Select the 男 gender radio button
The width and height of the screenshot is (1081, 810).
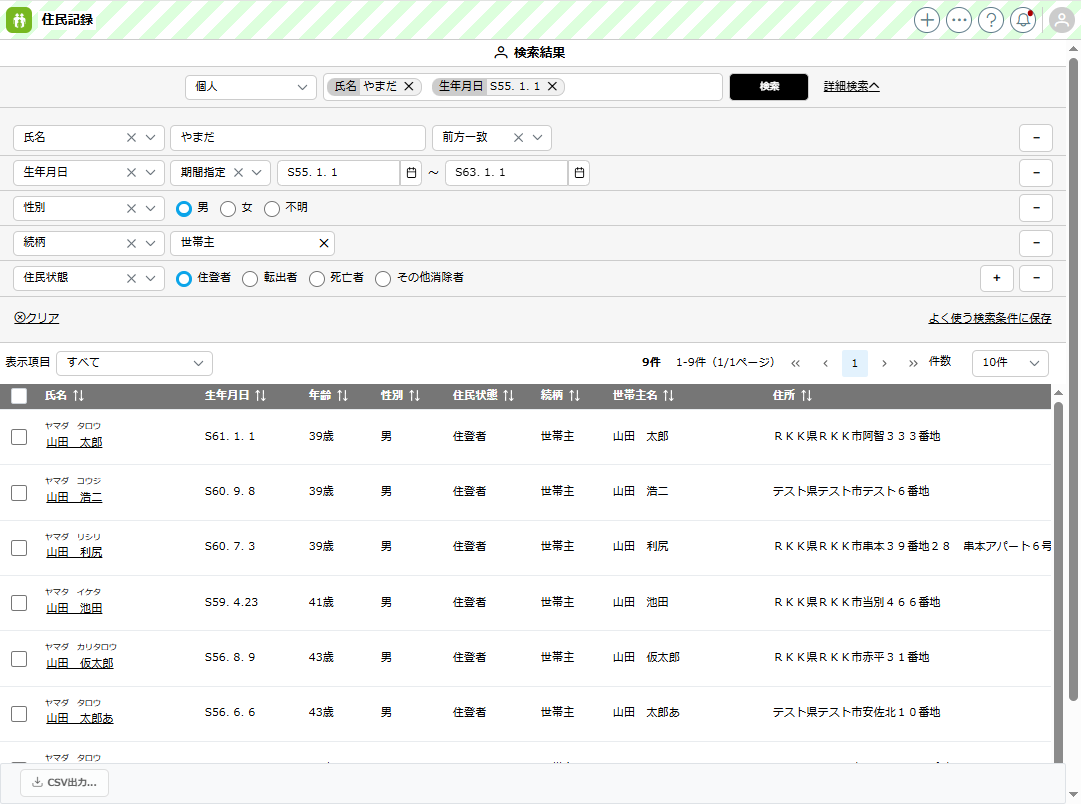183,208
